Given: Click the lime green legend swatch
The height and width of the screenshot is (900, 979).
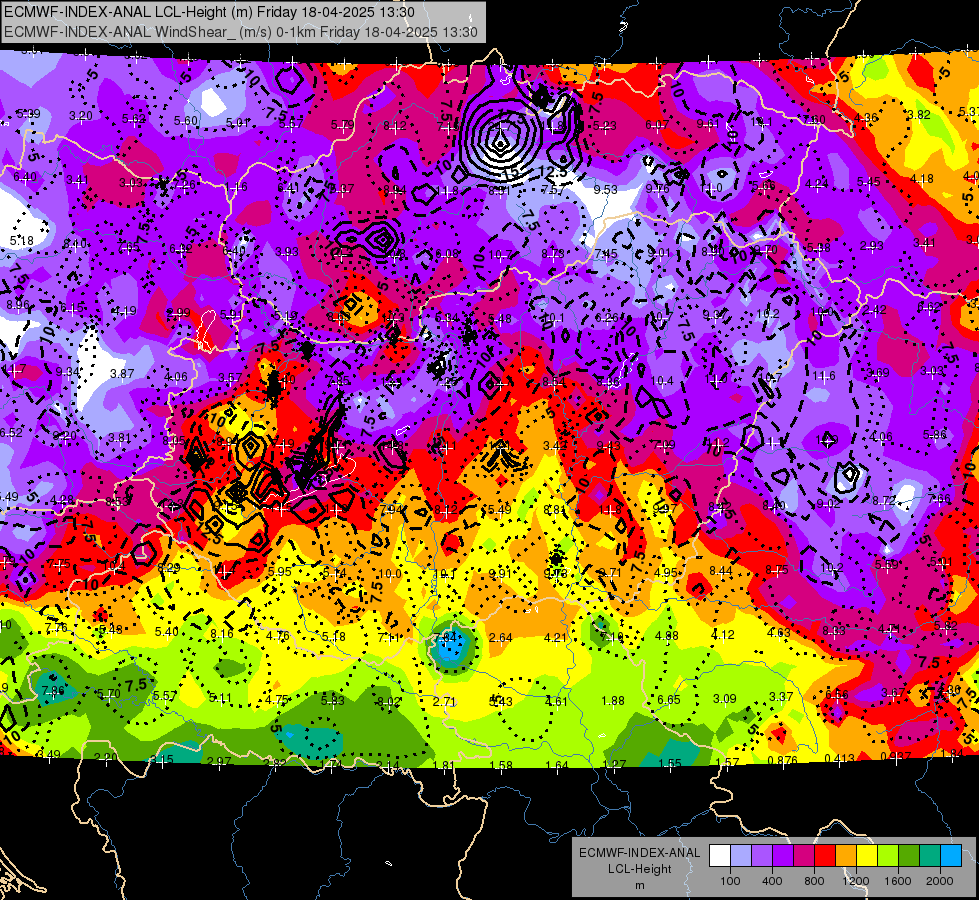Looking at the screenshot, I should click(887, 856).
